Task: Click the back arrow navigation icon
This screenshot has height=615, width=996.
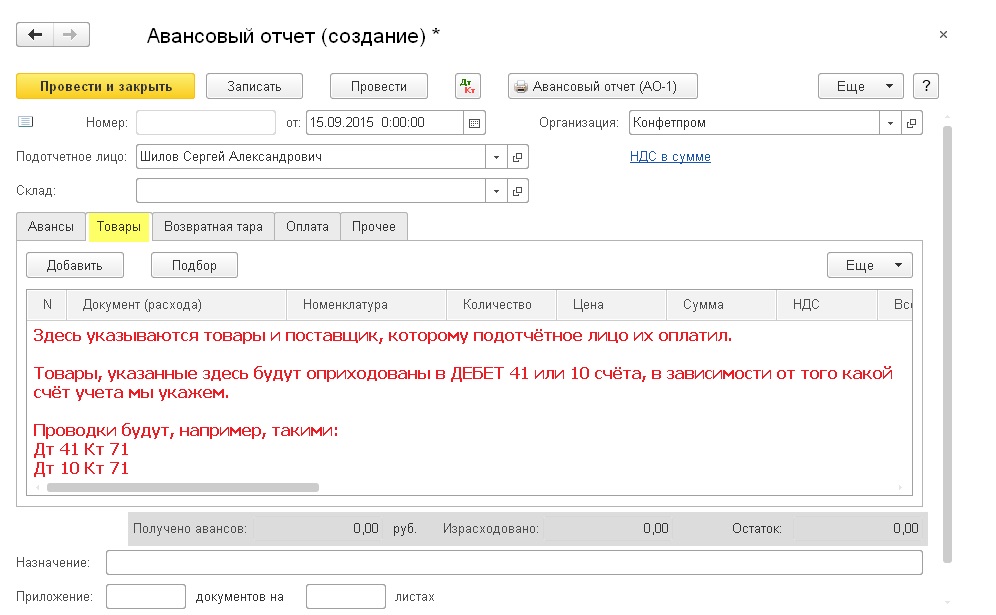Action: tap(35, 35)
